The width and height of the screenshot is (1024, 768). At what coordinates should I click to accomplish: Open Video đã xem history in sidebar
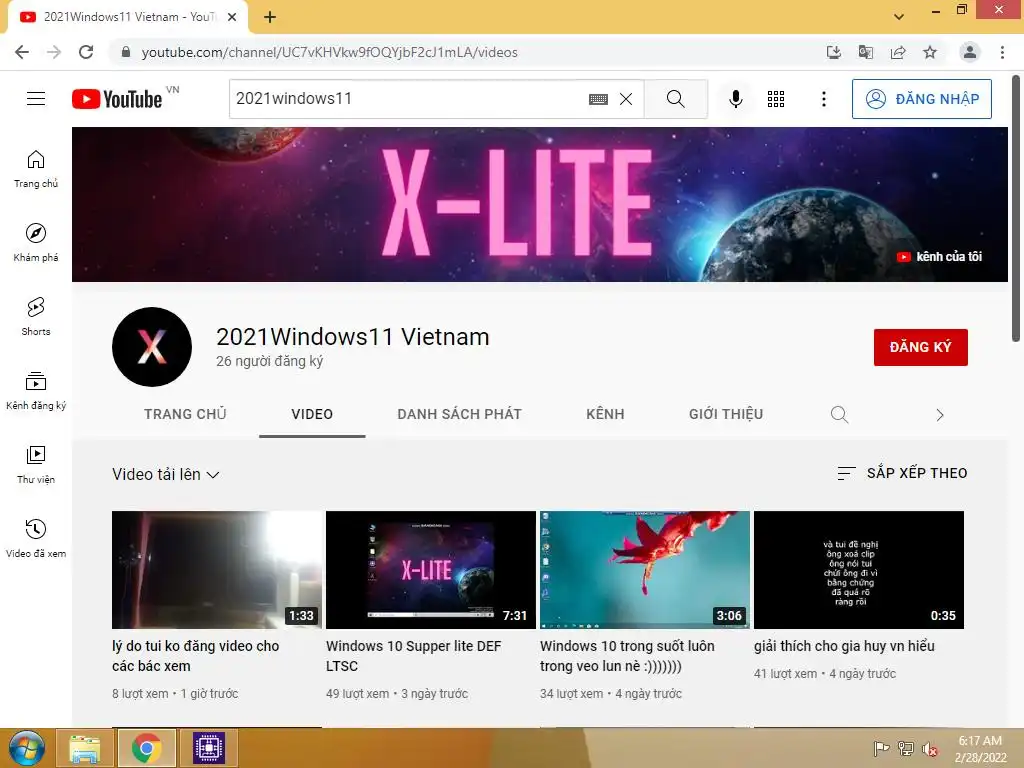pyautogui.click(x=36, y=539)
